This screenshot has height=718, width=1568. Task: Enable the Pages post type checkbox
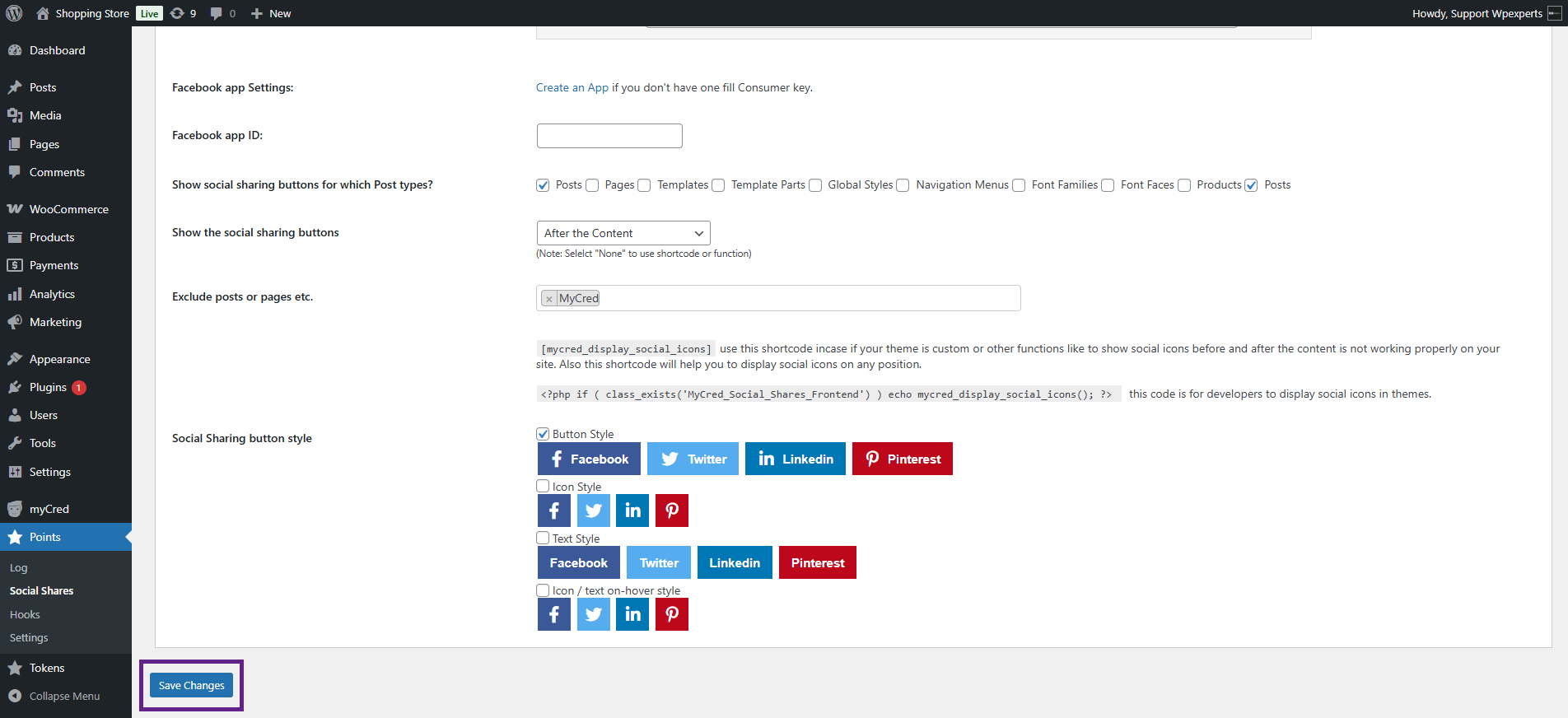point(592,185)
